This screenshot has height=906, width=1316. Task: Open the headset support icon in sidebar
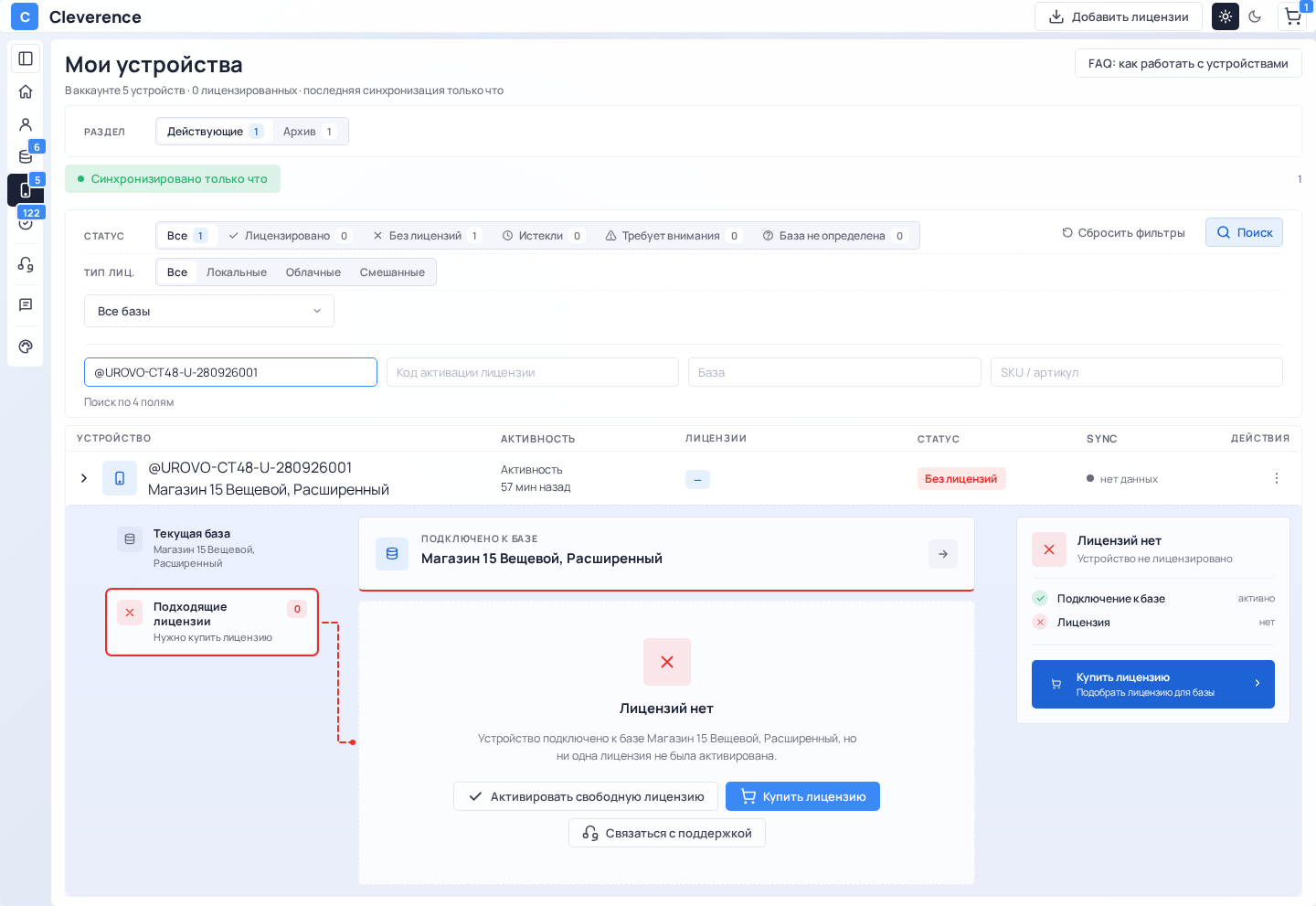tap(26, 264)
